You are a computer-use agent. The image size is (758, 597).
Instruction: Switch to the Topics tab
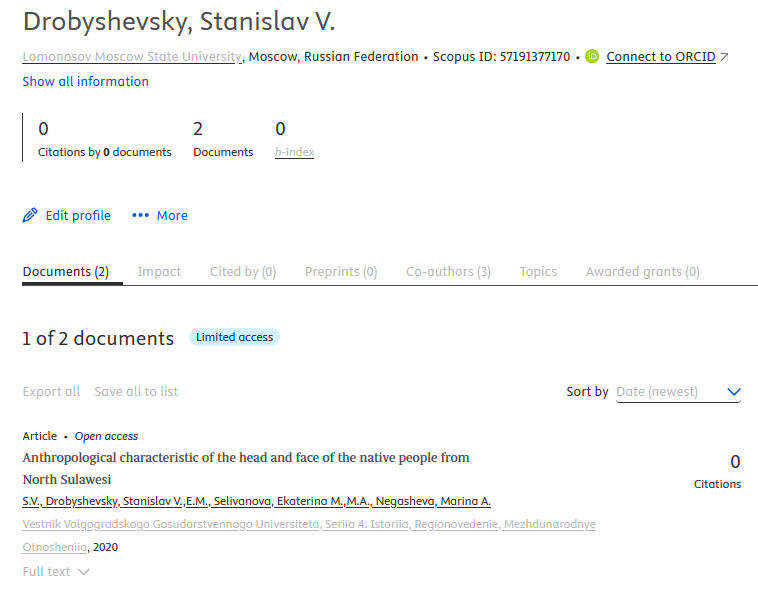coord(538,272)
